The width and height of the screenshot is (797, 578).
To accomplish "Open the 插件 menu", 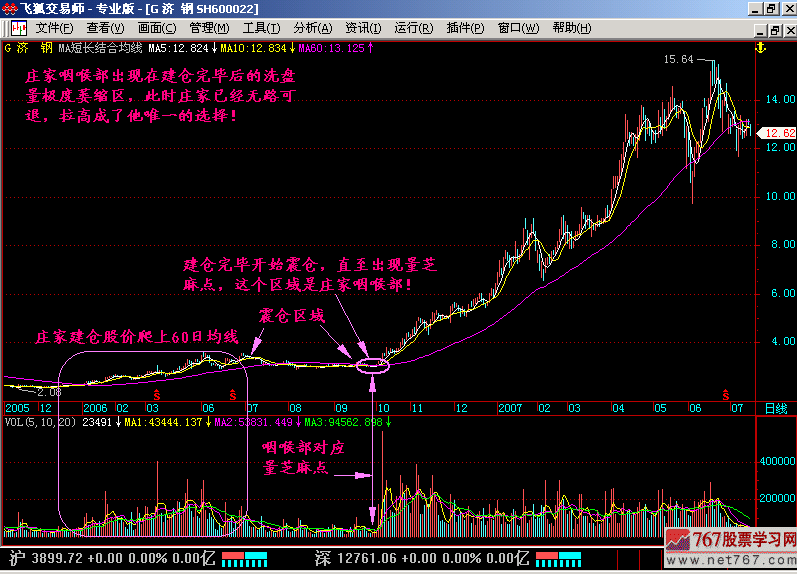I will coord(466,27).
